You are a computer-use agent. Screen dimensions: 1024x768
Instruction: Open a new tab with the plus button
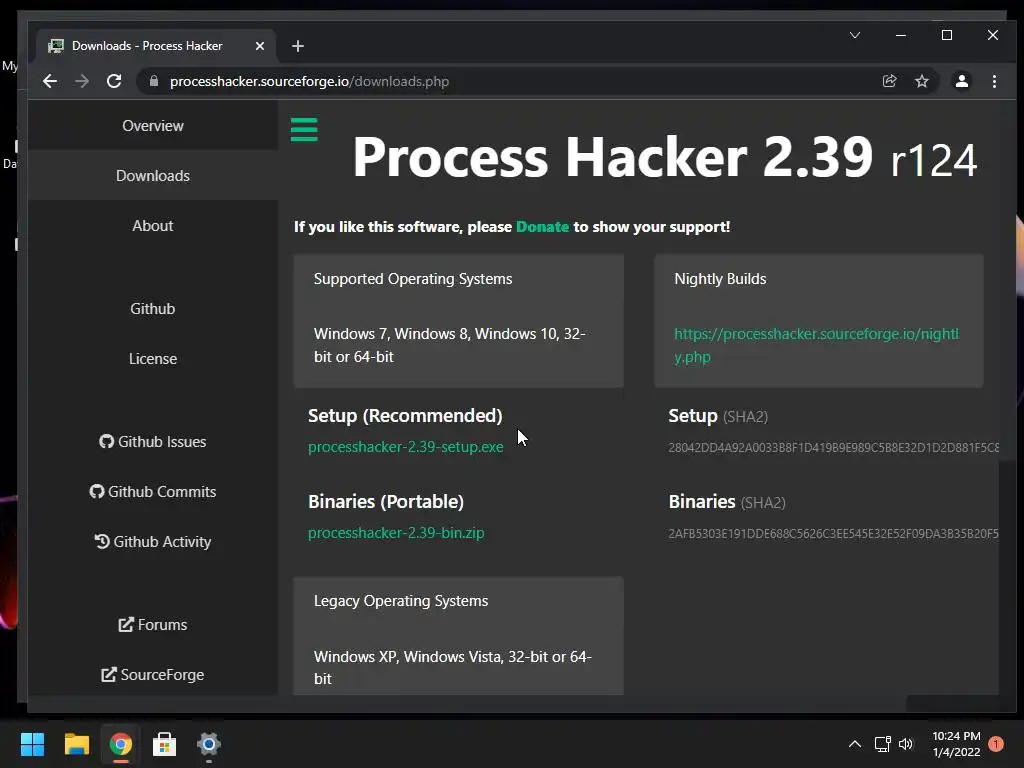coord(298,46)
